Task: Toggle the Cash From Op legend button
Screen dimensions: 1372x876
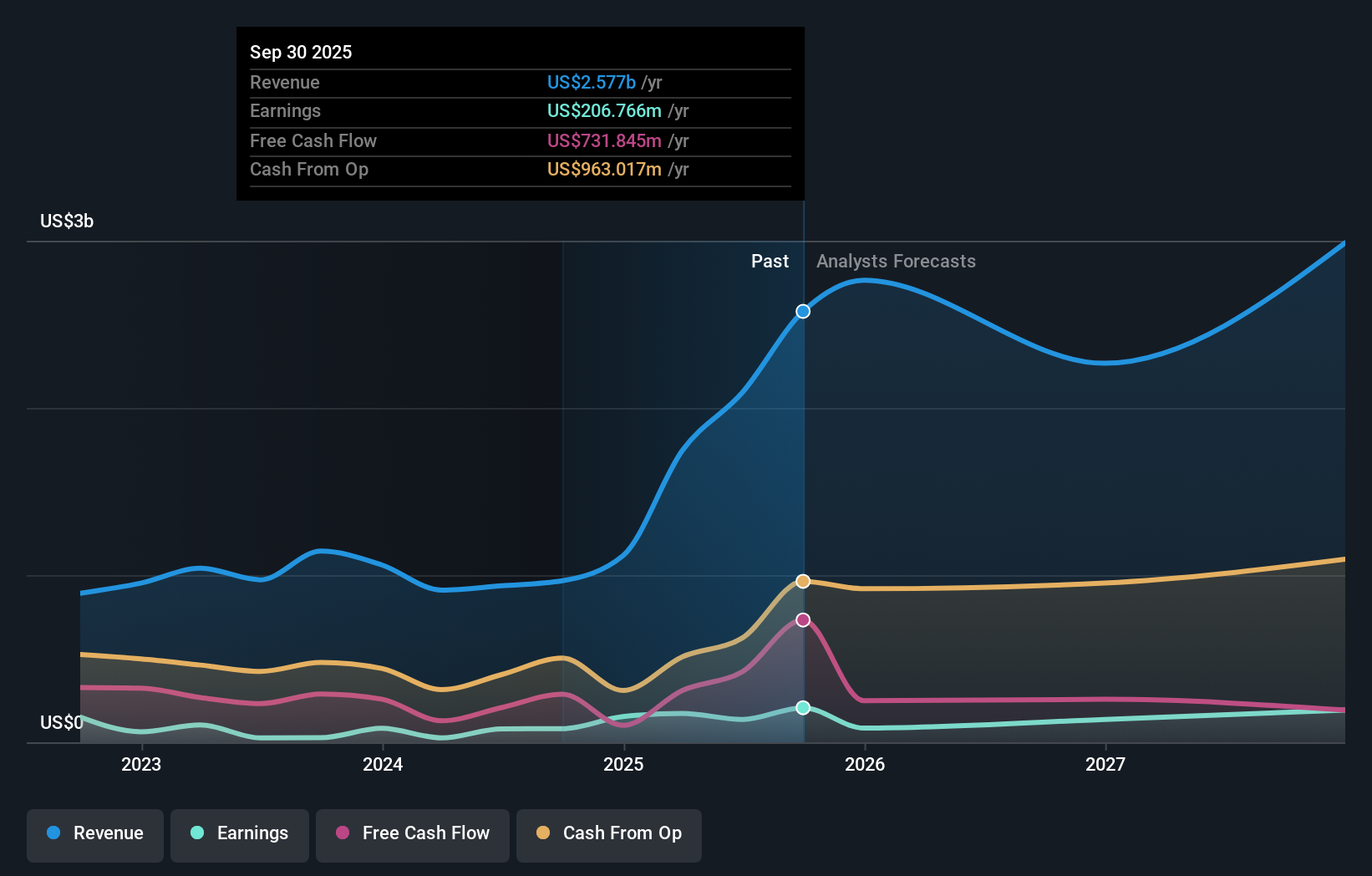Action: pyautogui.click(x=609, y=835)
